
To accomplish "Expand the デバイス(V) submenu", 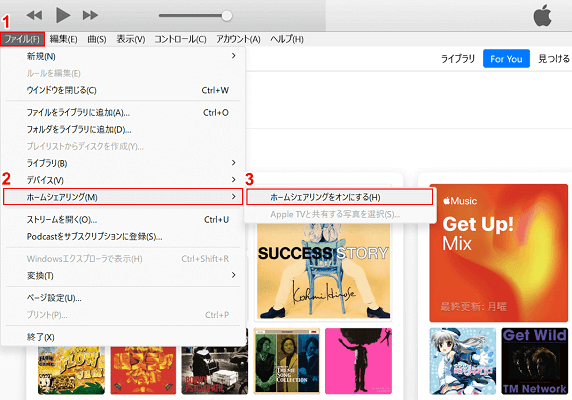I will point(123,180).
